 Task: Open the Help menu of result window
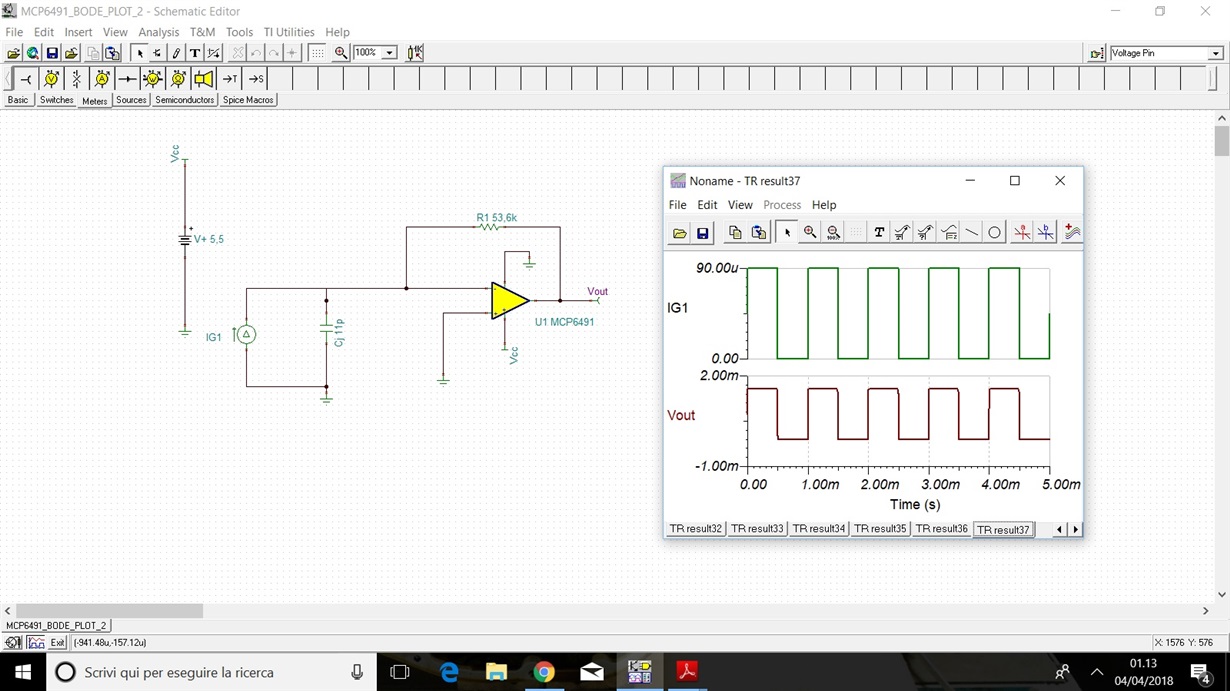coord(824,205)
